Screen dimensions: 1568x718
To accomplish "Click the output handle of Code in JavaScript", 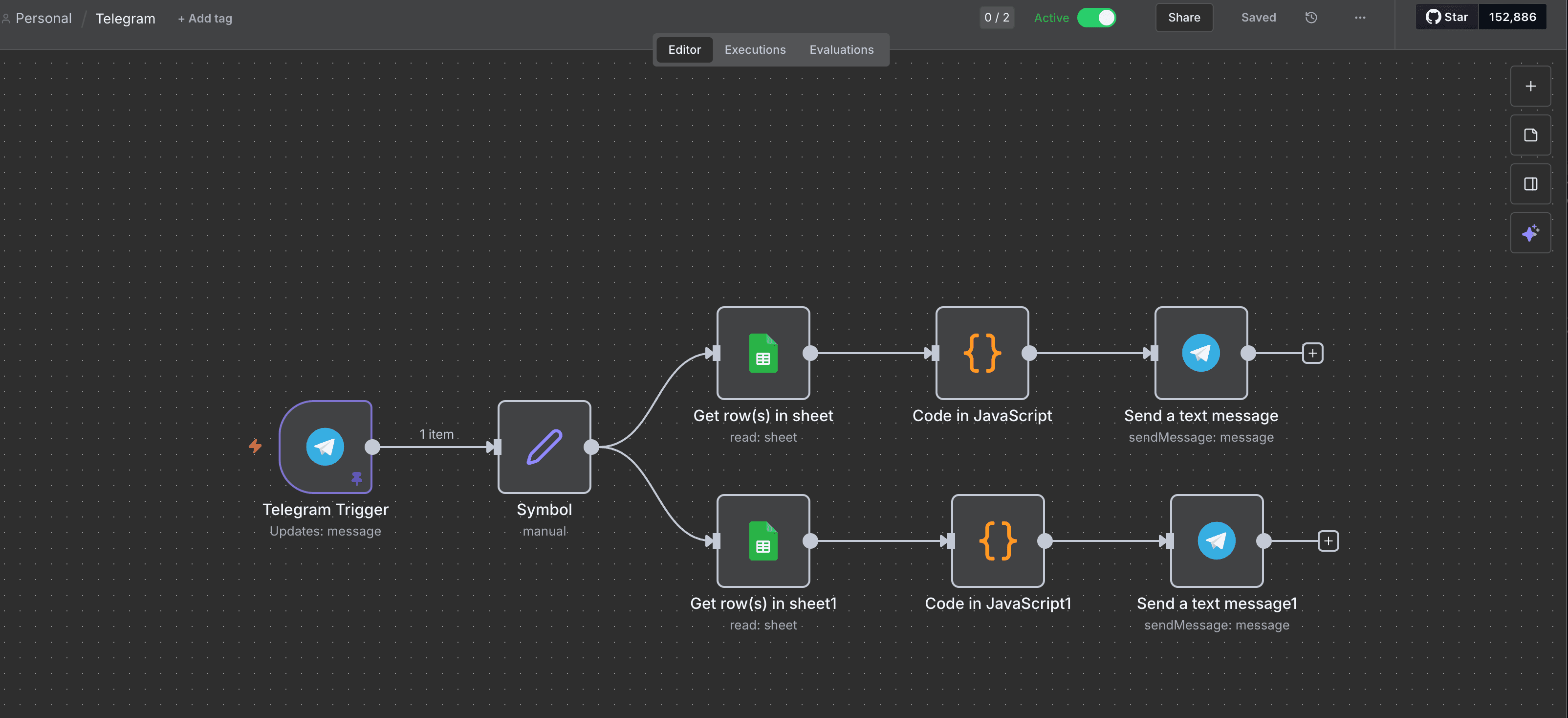I will tap(1029, 353).
